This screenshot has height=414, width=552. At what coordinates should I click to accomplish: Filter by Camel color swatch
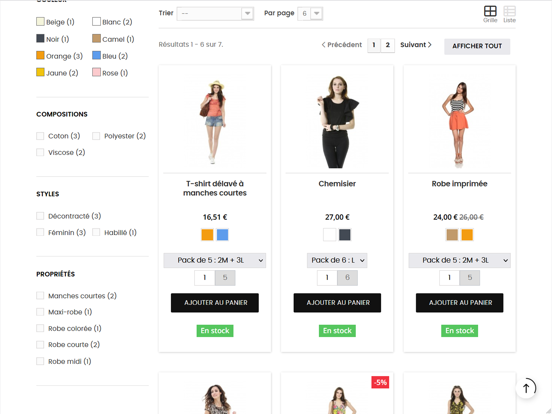[96, 38]
